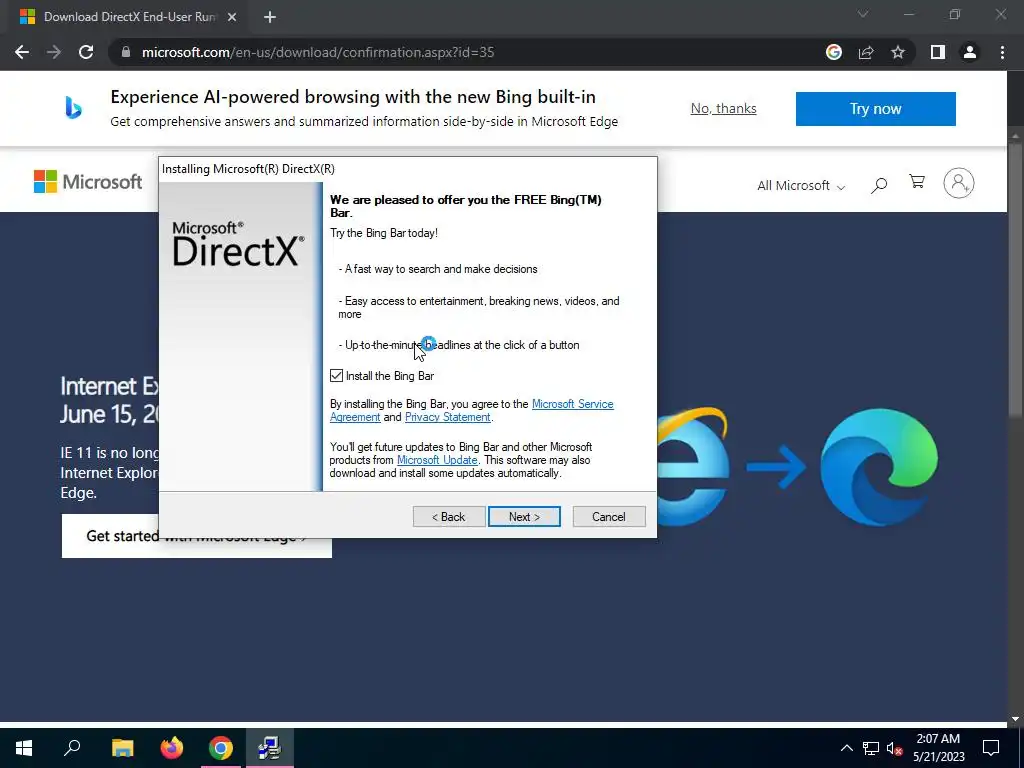The width and height of the screenshot is (1024, 768).
Task: Open the Microsoft Update link
Action: click(437, 460)
